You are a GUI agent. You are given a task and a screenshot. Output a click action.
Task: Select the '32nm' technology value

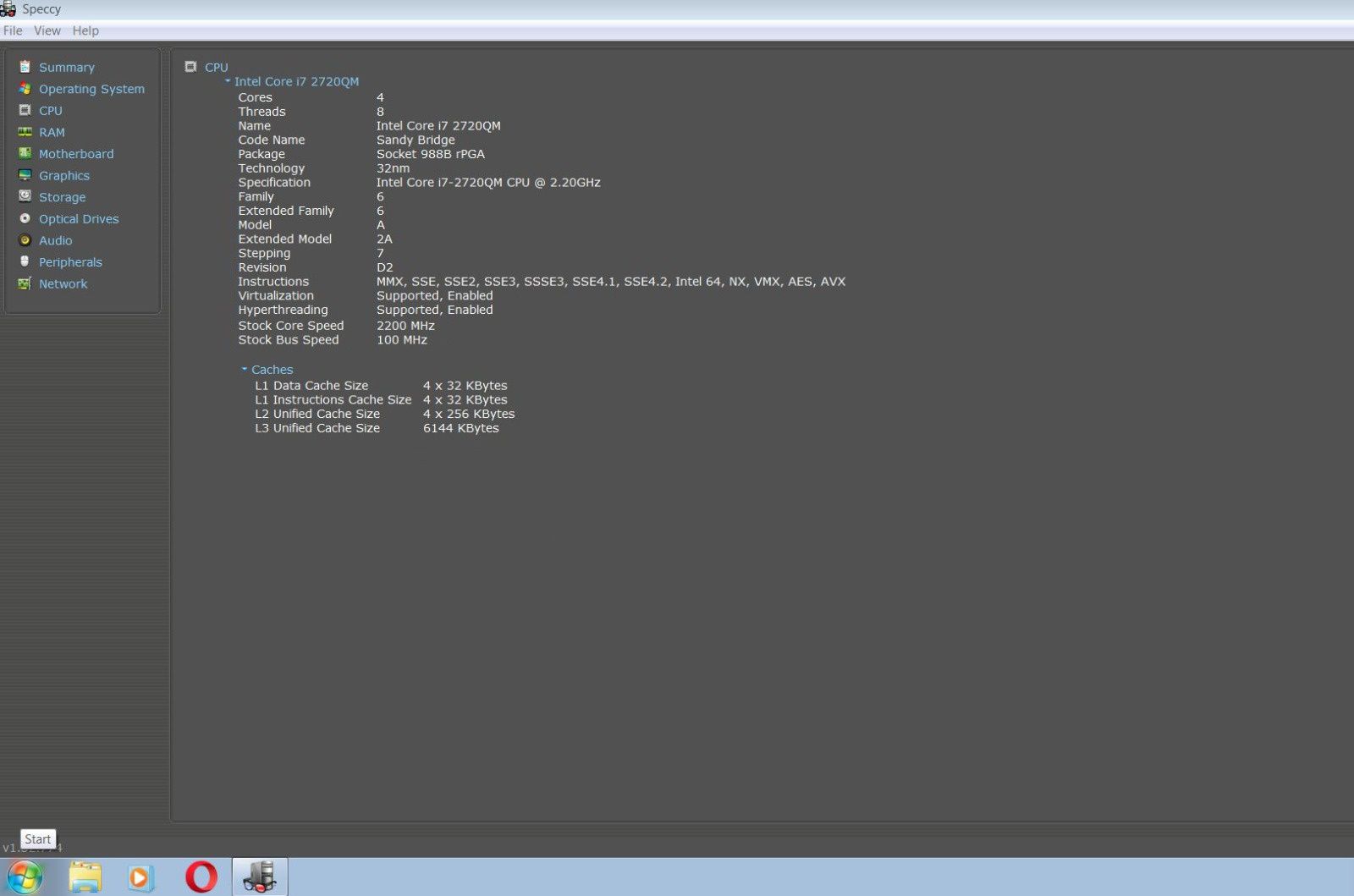(393, 168)
